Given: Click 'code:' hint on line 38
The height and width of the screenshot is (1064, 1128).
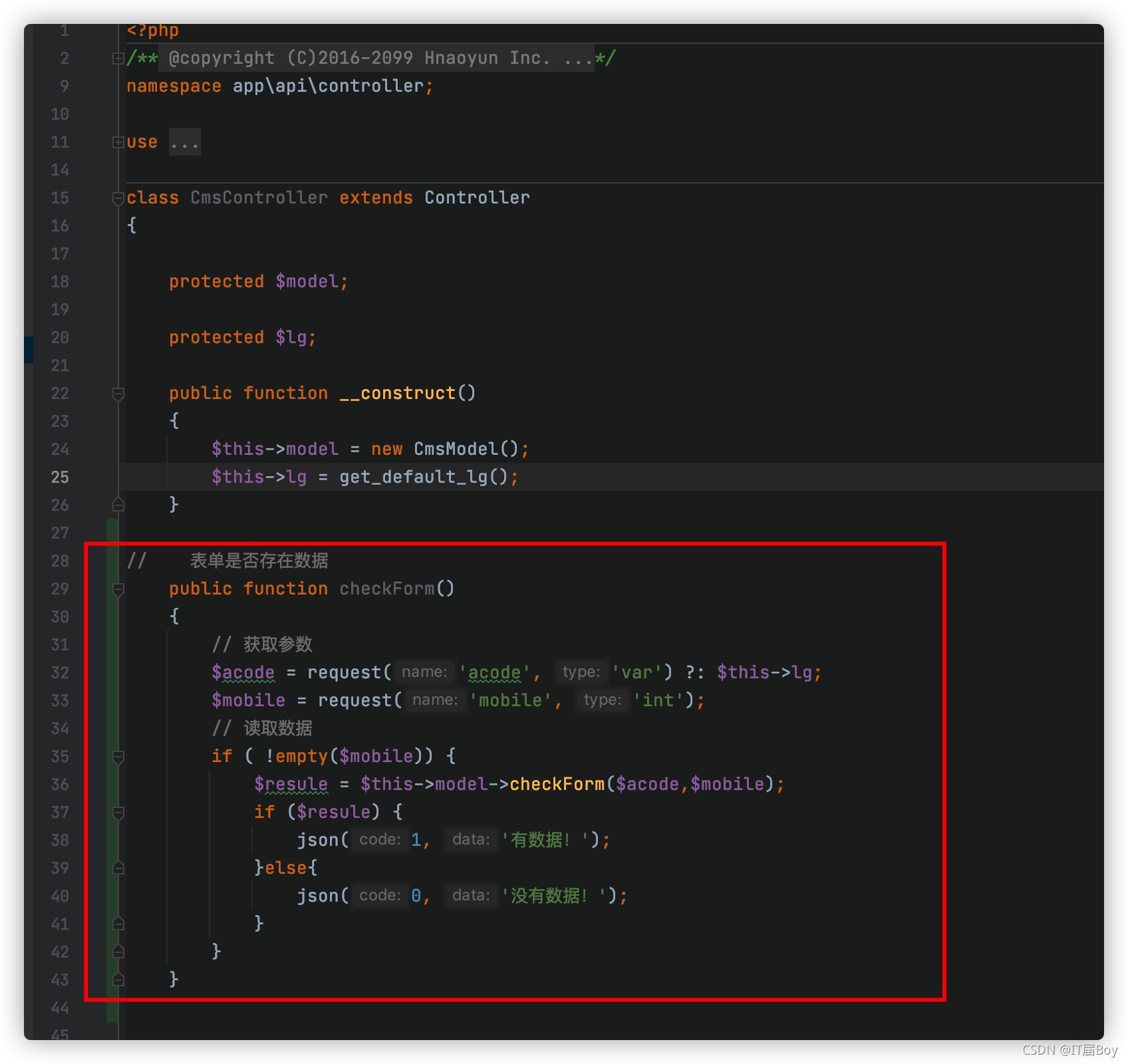Looking at the screenshot, I should pos(380,840).
